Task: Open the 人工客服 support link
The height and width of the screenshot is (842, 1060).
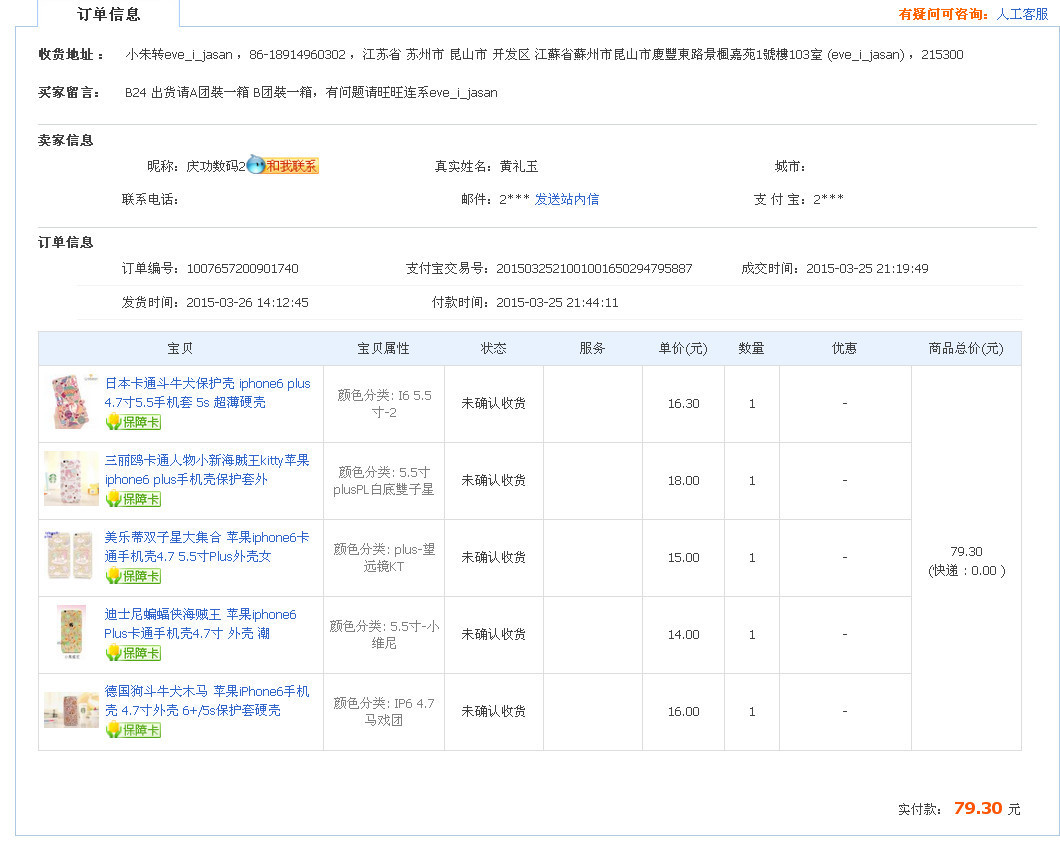Action: click(1022, 14)
